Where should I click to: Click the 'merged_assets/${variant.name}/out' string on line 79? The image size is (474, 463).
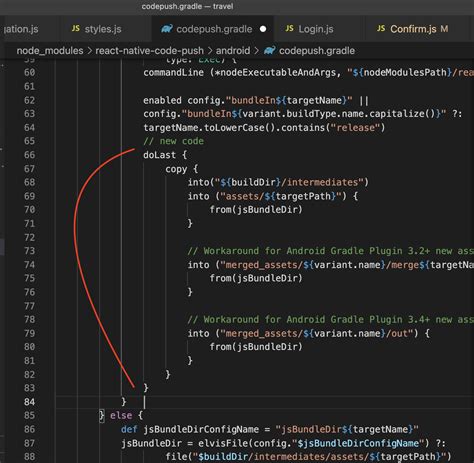[317, 334]
